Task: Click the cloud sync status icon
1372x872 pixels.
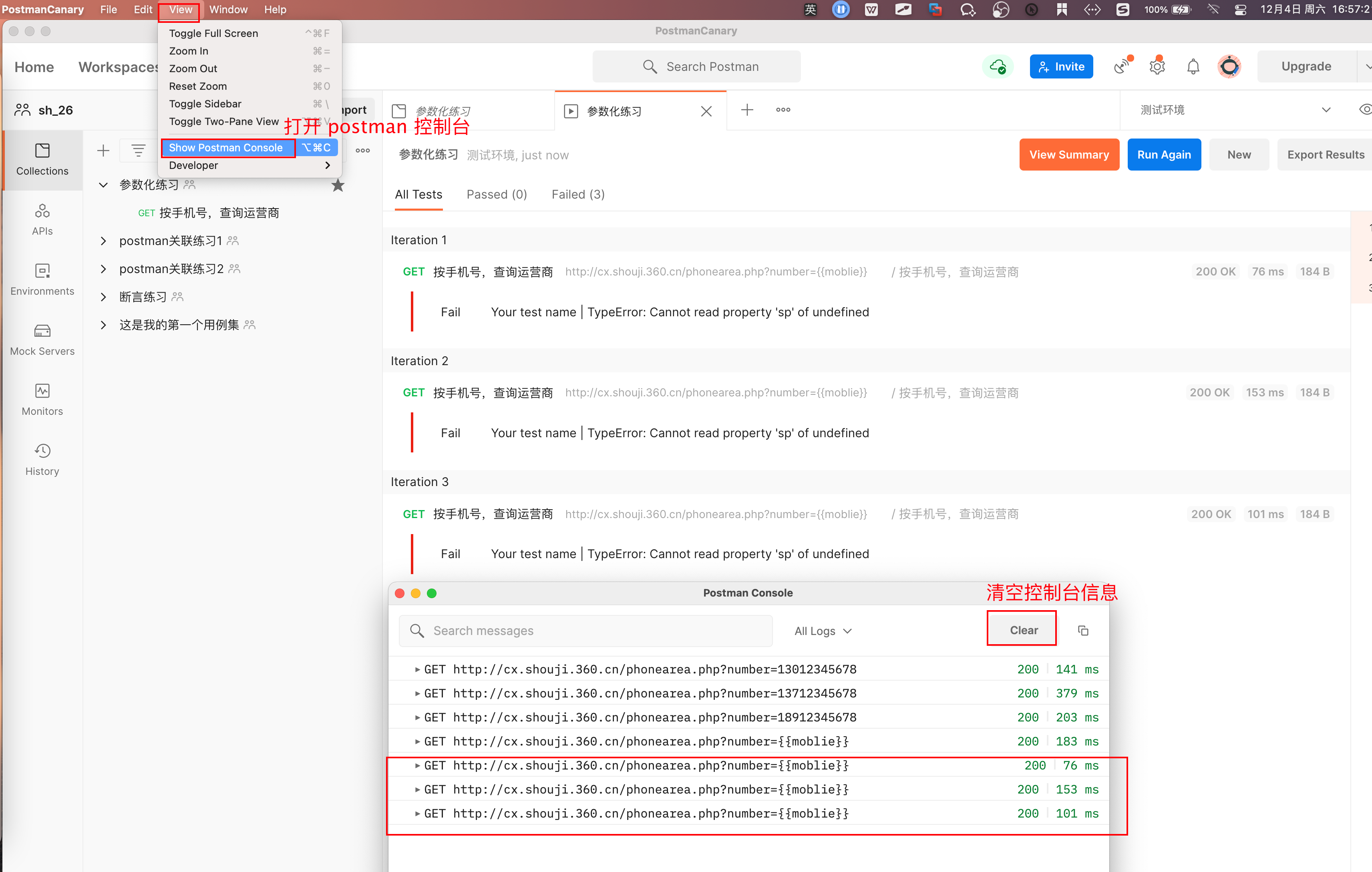Action: pyautogui.click(x=998, y=66)
